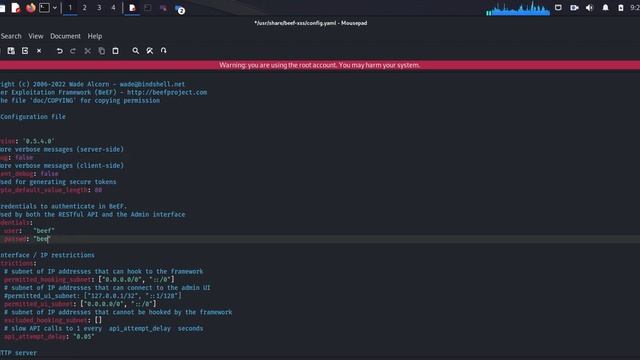Viewport: 640px width, 360px height.
Task: Click the http://beefproject.com URL text
Action: (x=167, y=92)
